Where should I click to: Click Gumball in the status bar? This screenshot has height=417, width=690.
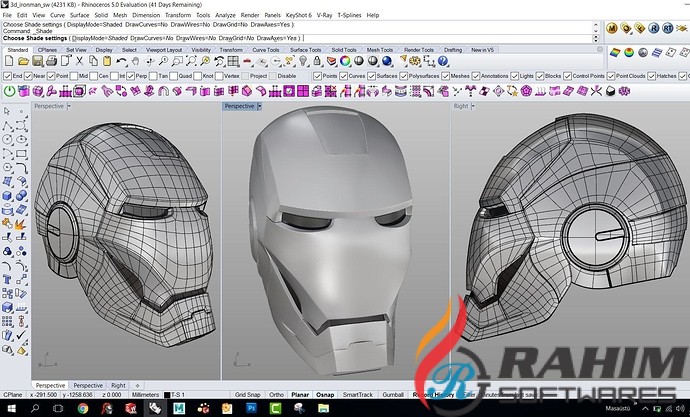pos(393,396)
